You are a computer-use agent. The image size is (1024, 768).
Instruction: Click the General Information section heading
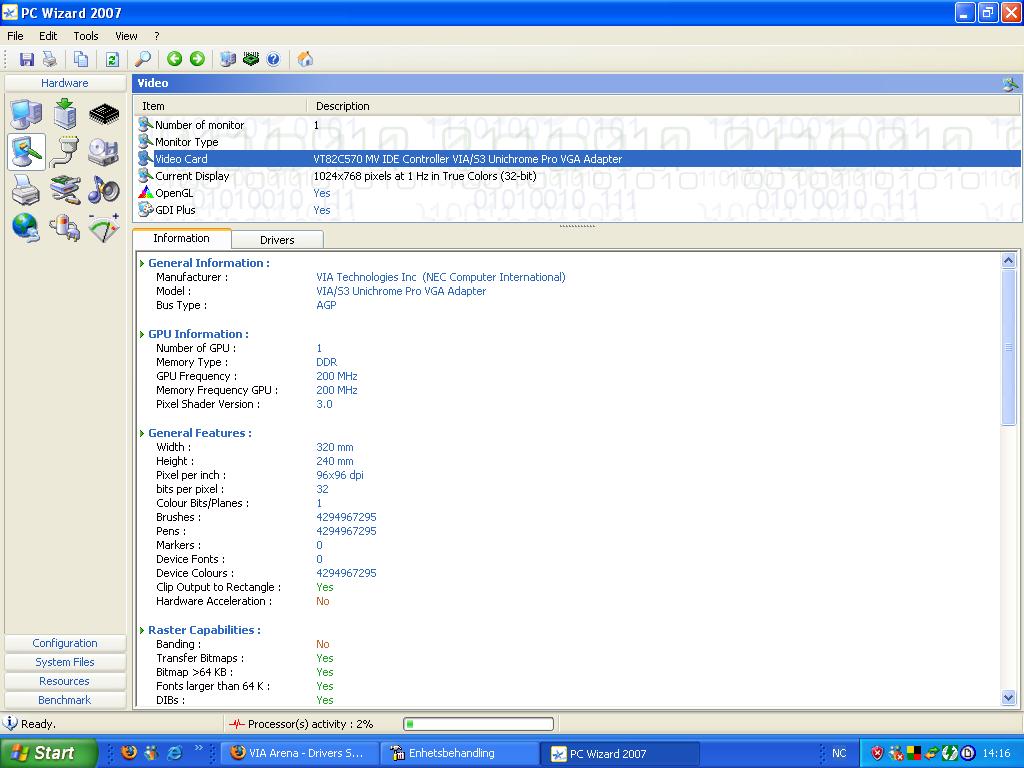pyautogui.click(x=208, y=263)
